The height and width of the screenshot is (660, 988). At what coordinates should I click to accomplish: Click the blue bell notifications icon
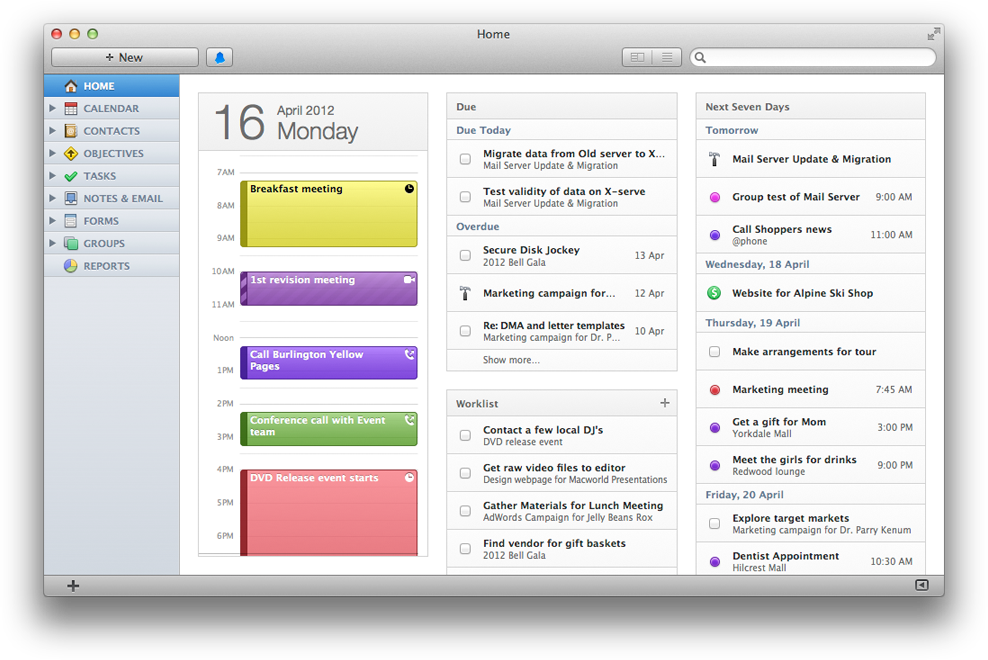[x=219, y=57]
